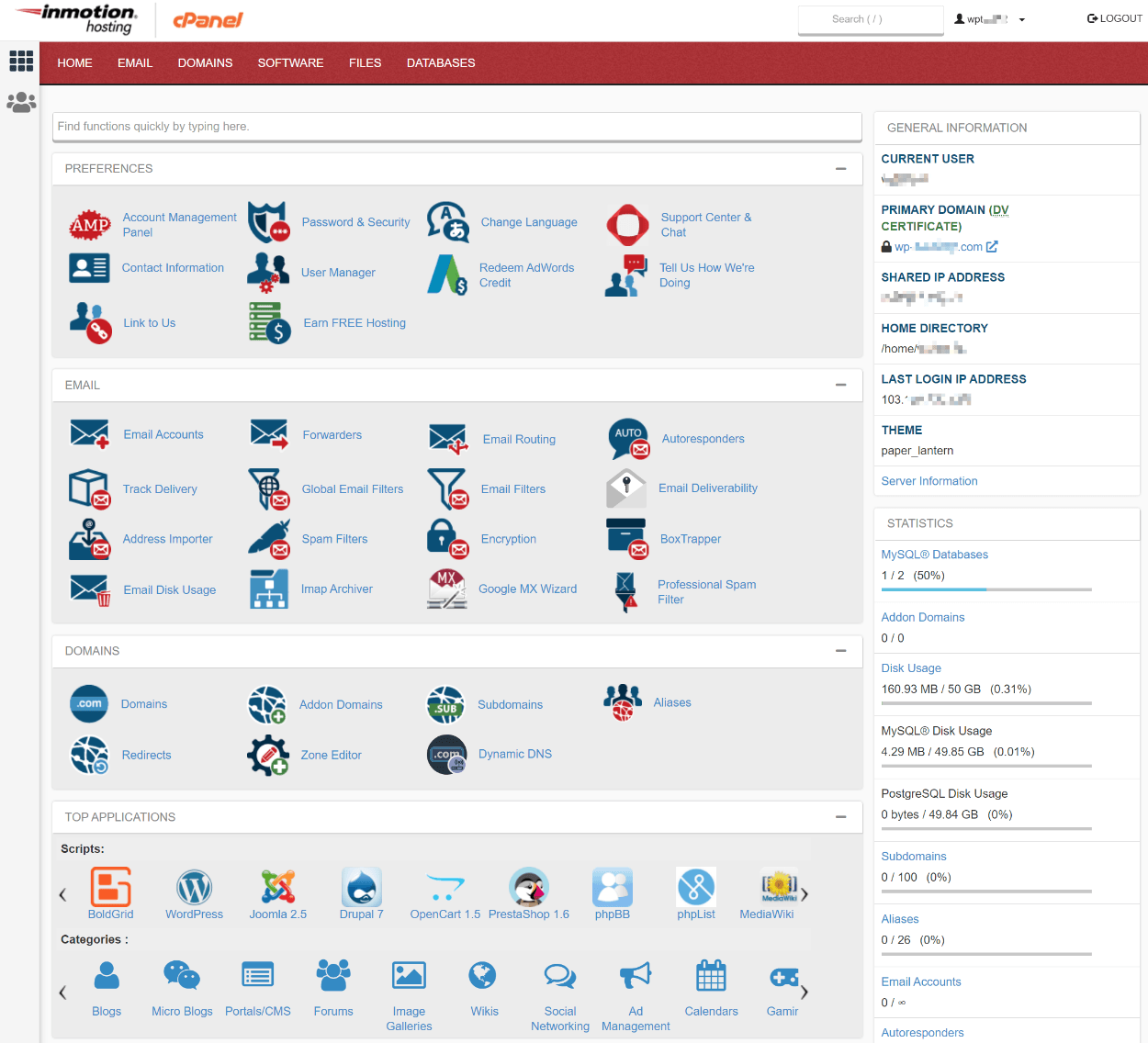Image resolution: width=1148 pixels, height=1043 pixels.
Task: Click the Support Center & Chat lifebuoy icon
Action: [628, 225]
